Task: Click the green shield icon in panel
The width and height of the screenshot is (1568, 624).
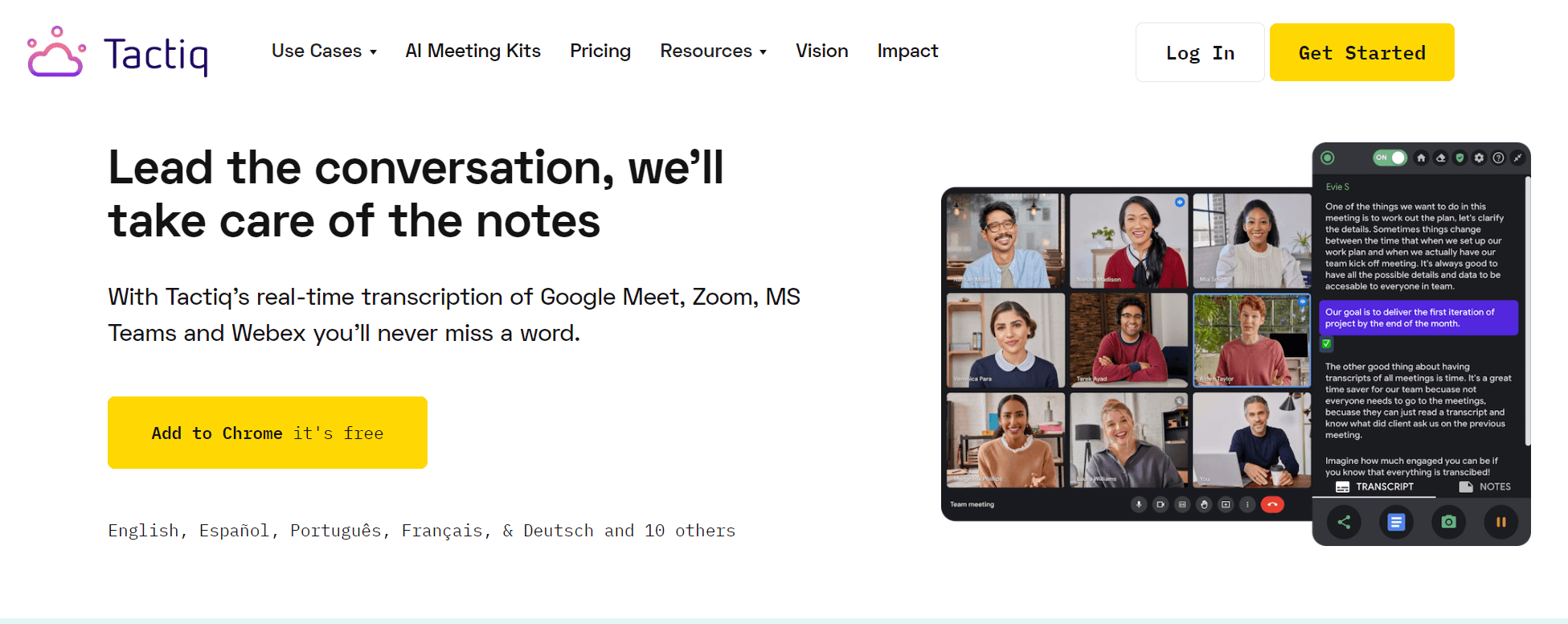Action: tap(1460, 158)
